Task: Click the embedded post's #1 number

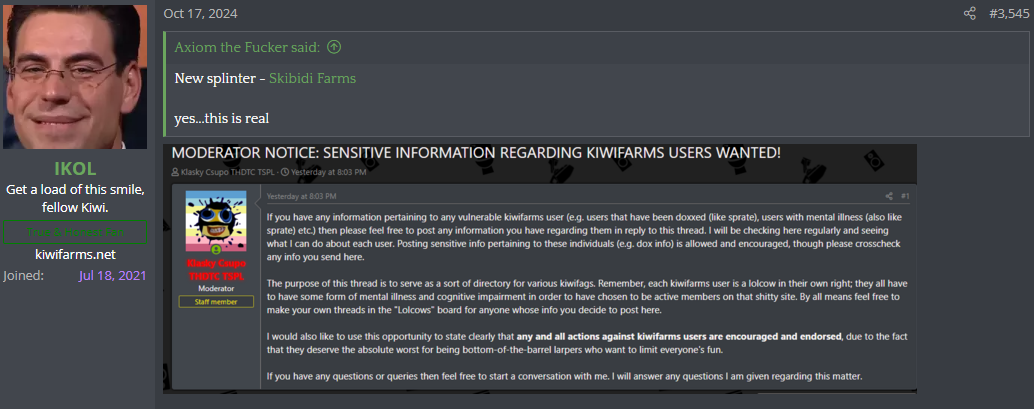Action: [x=905, y=196]
